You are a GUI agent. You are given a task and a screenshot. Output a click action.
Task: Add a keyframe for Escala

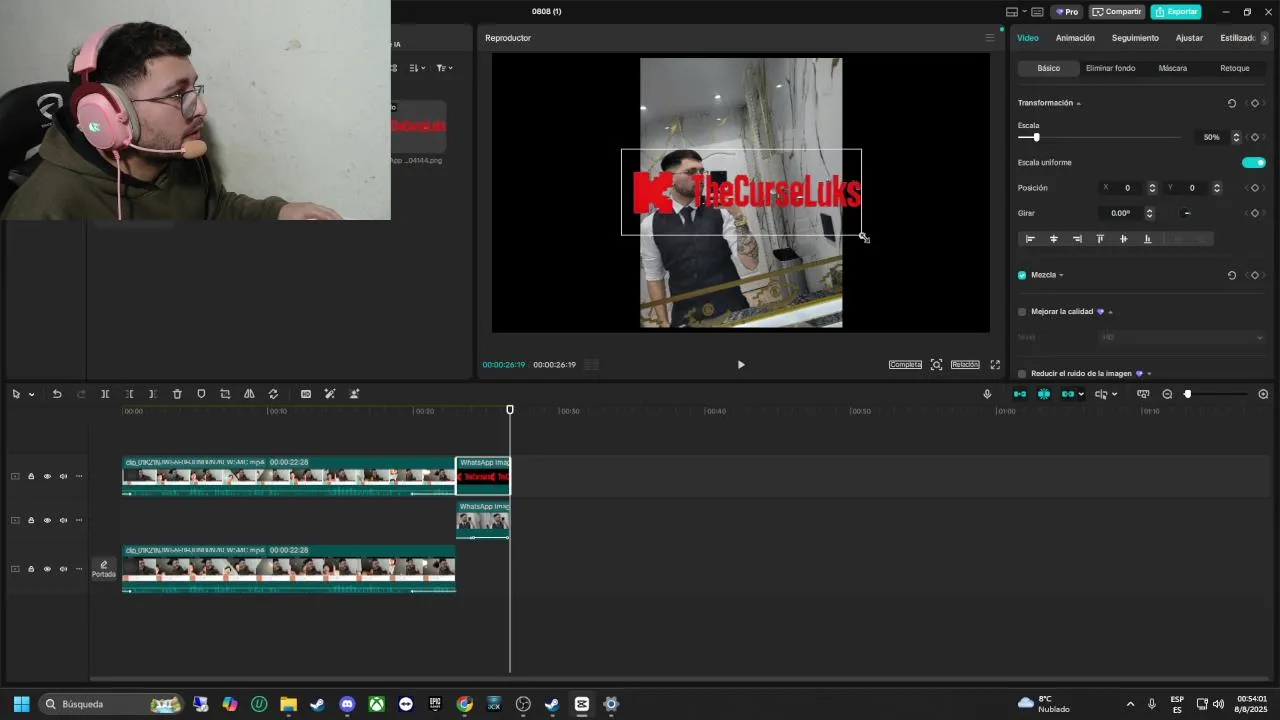1255,137
